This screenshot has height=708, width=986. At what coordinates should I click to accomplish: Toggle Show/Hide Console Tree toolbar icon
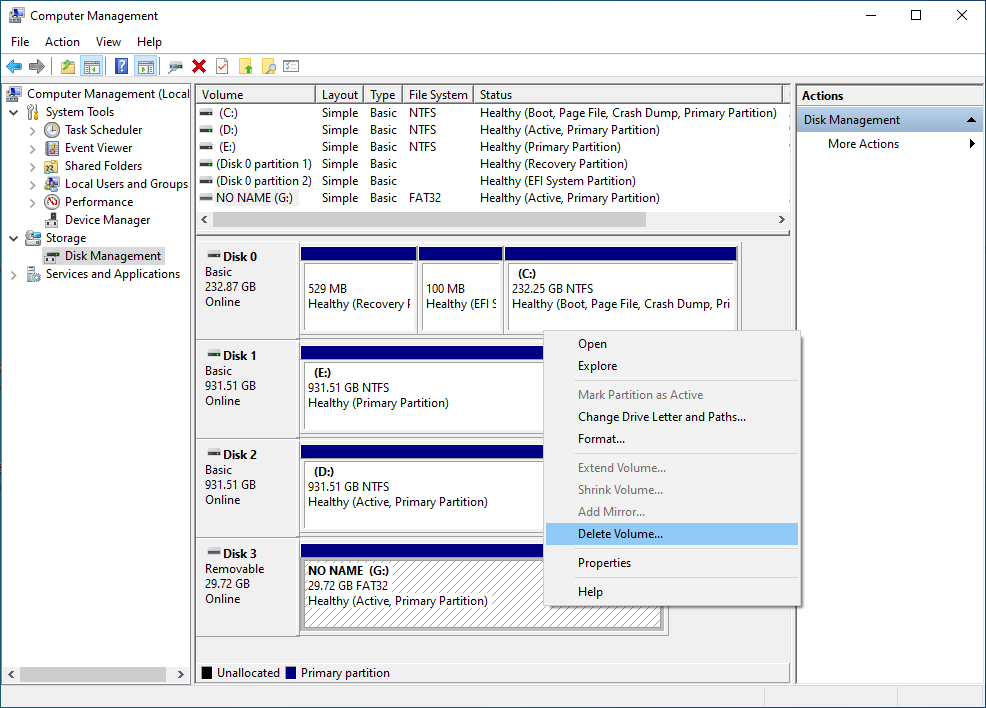92,66
